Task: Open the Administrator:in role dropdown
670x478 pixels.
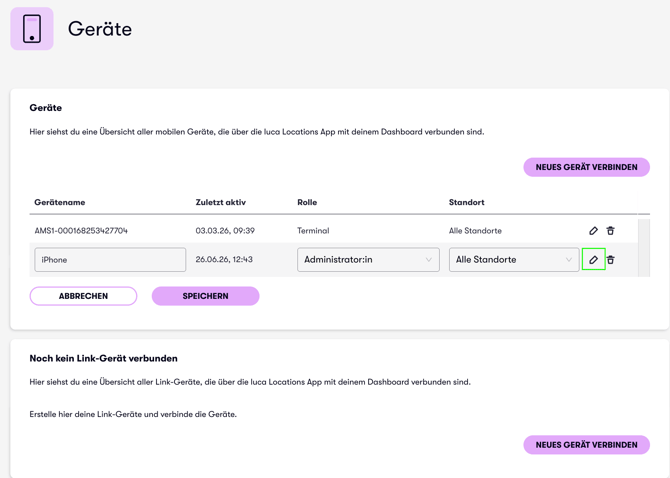Action: (368, 260)
